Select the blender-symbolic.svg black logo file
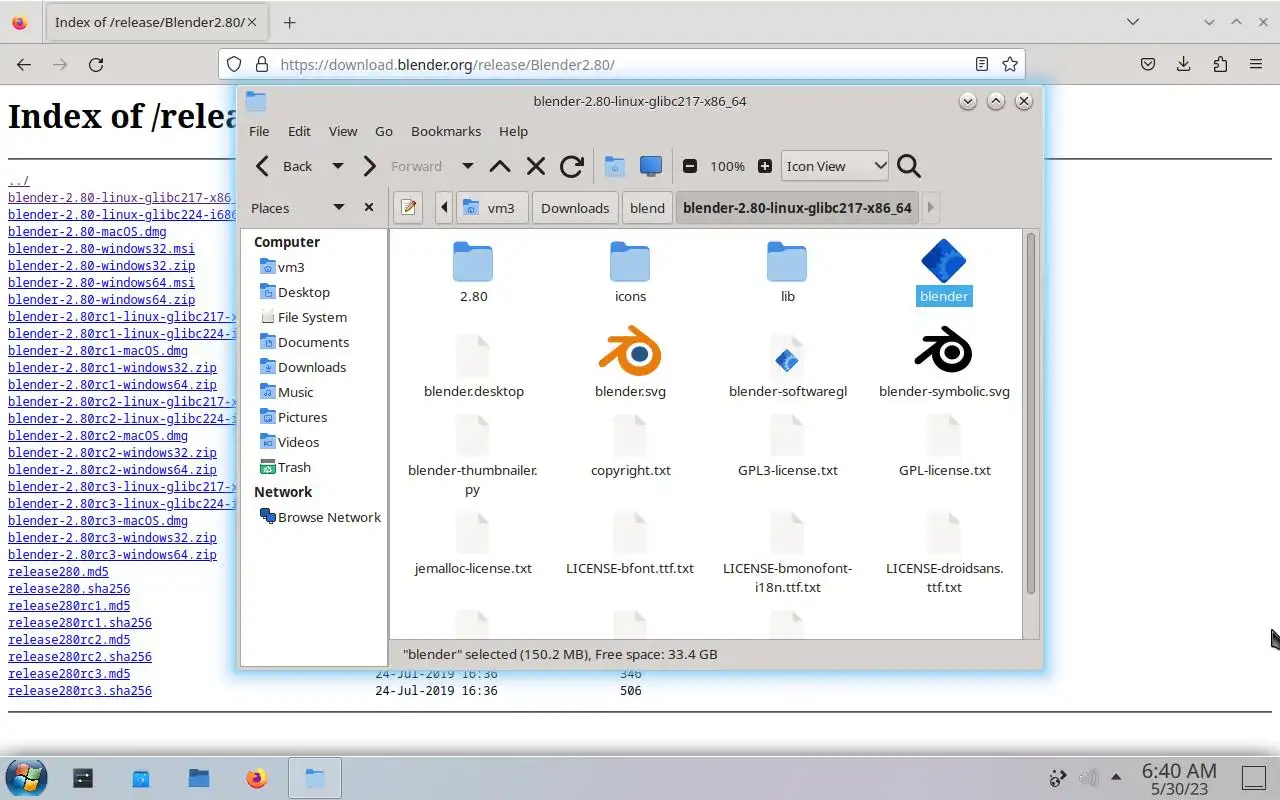Viewport: 1280px width, 800px height. (x=944, y=352)
